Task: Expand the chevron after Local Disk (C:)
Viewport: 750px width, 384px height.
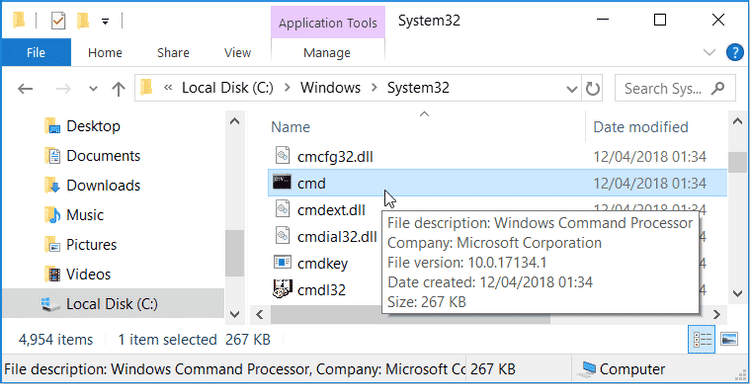Action: (x=287, y=88)
